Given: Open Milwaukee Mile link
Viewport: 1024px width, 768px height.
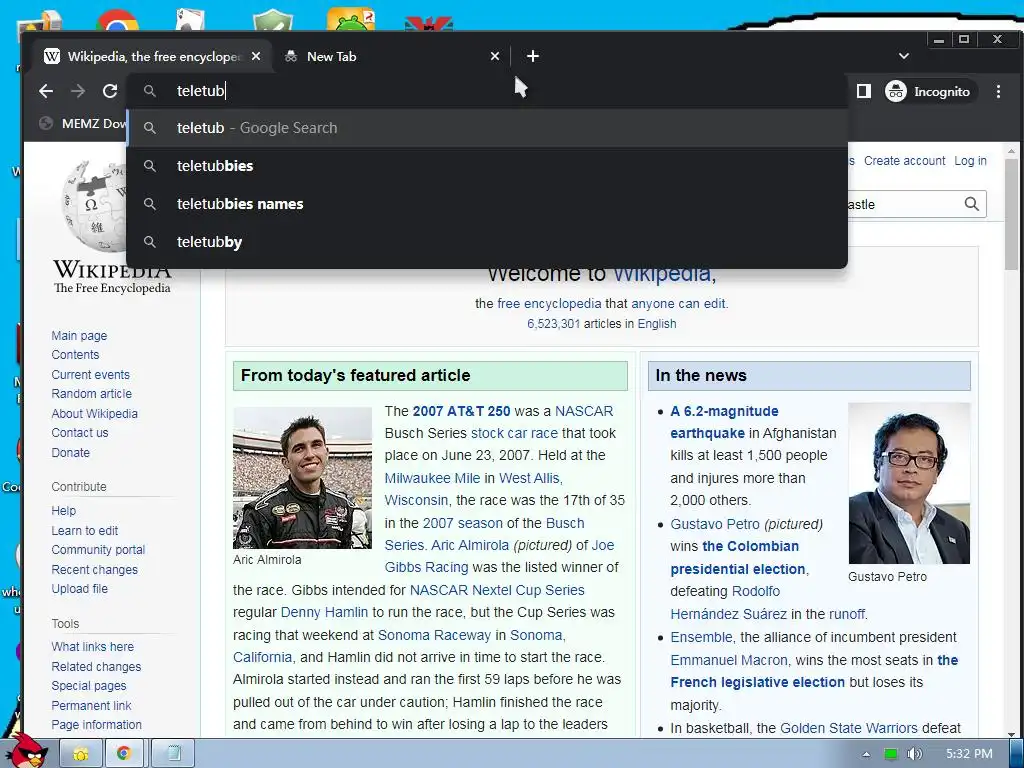Looking at the screenshot, I should coord(432,478).
